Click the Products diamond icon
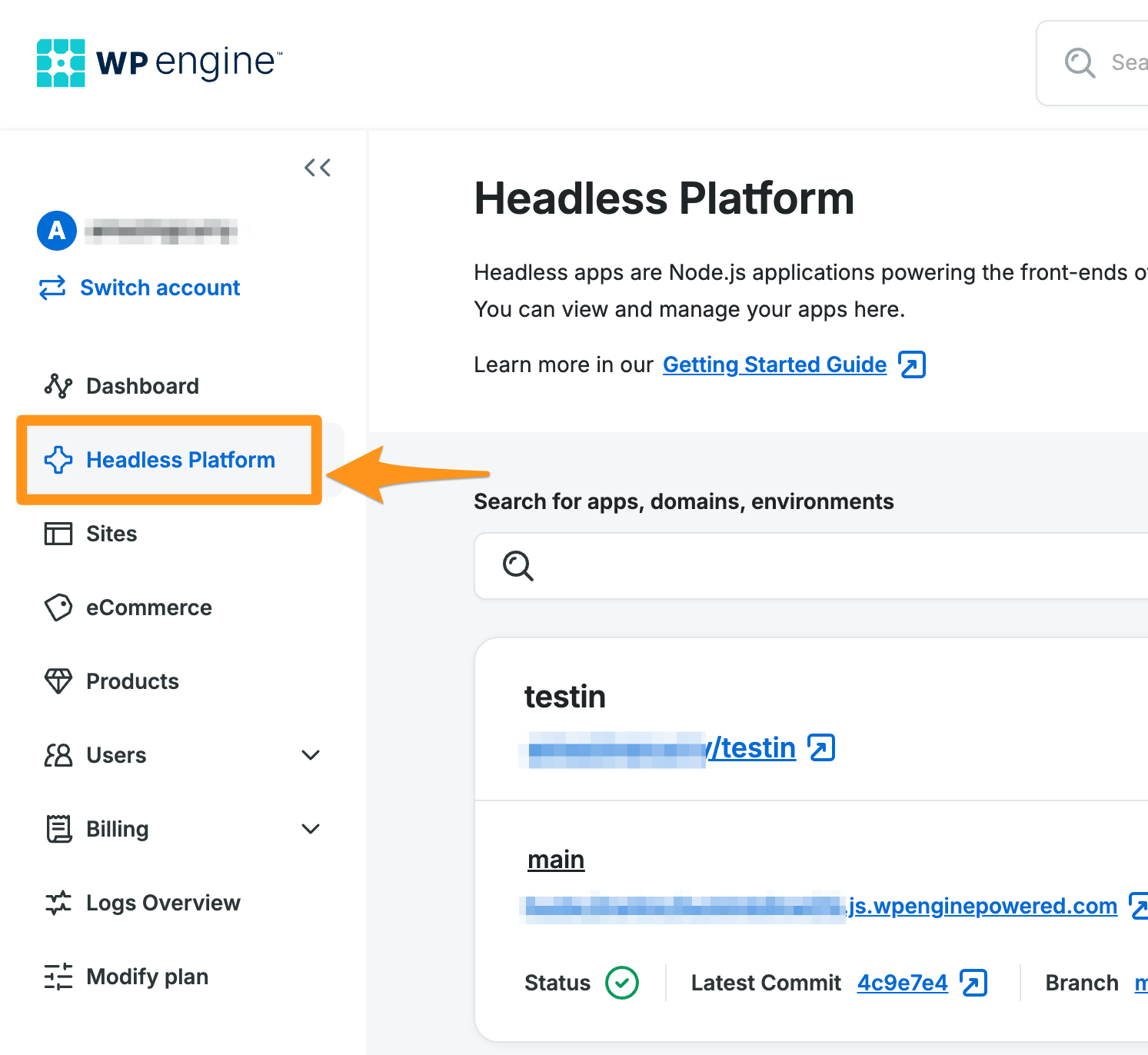1148x1055 pixels. [x=58, y=681]
